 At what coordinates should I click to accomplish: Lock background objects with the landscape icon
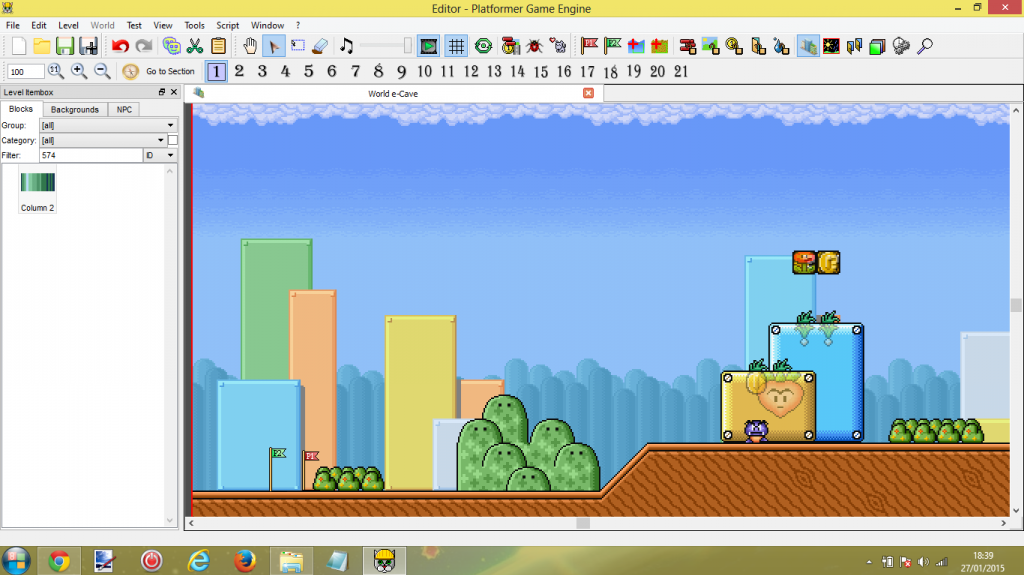coord(711,46)
